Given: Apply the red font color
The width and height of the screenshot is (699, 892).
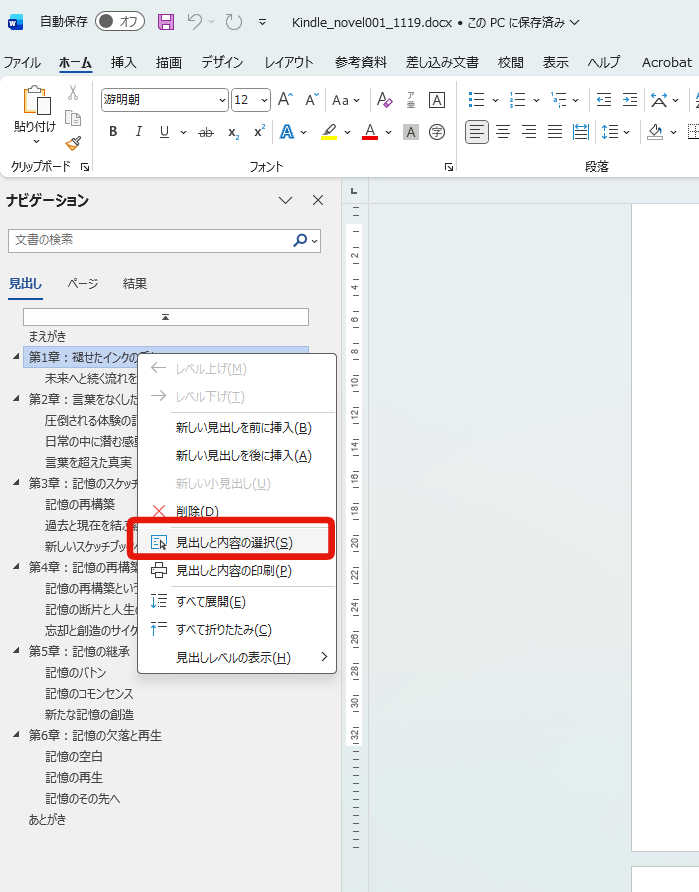Looking at the screenshot, I should coord(370,132).
